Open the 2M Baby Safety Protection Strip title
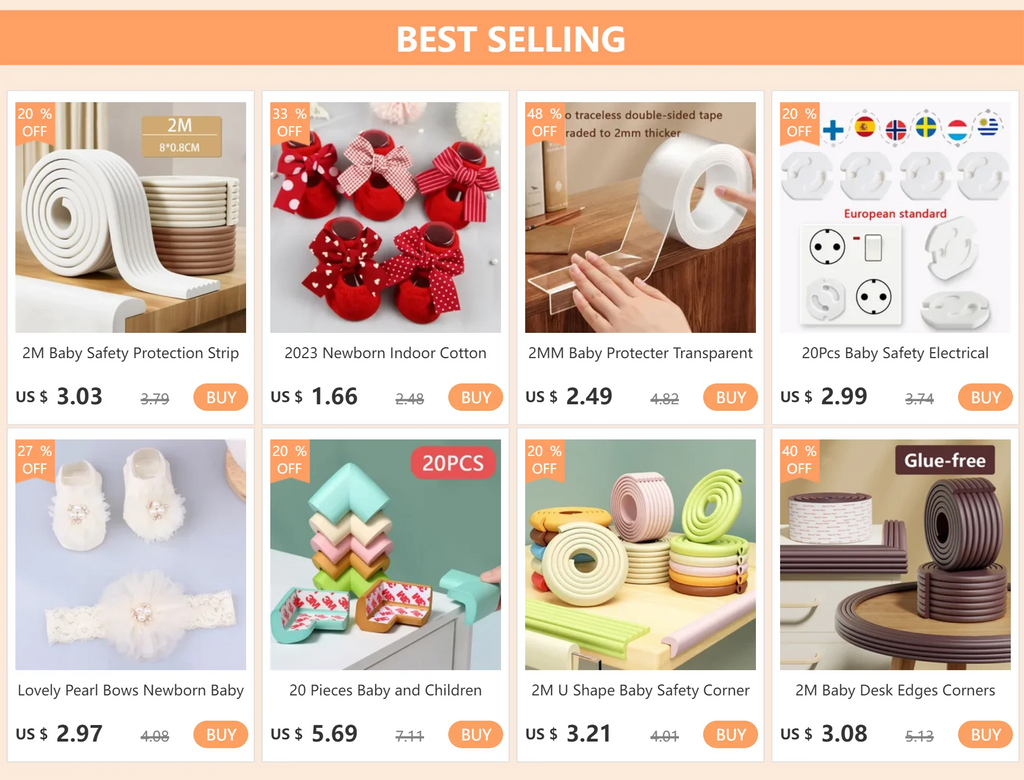This screenshot has width=1024, height=780. [130, 353]
